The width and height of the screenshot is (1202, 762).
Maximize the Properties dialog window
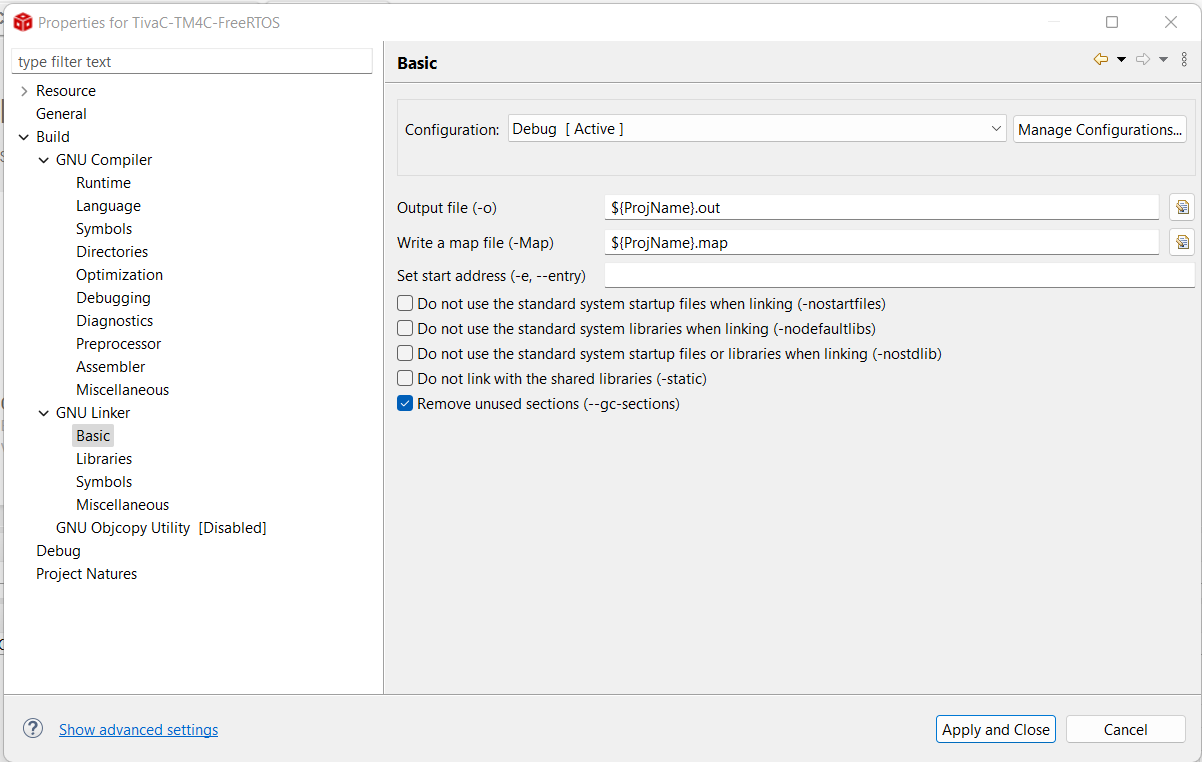click(1112, 22)
